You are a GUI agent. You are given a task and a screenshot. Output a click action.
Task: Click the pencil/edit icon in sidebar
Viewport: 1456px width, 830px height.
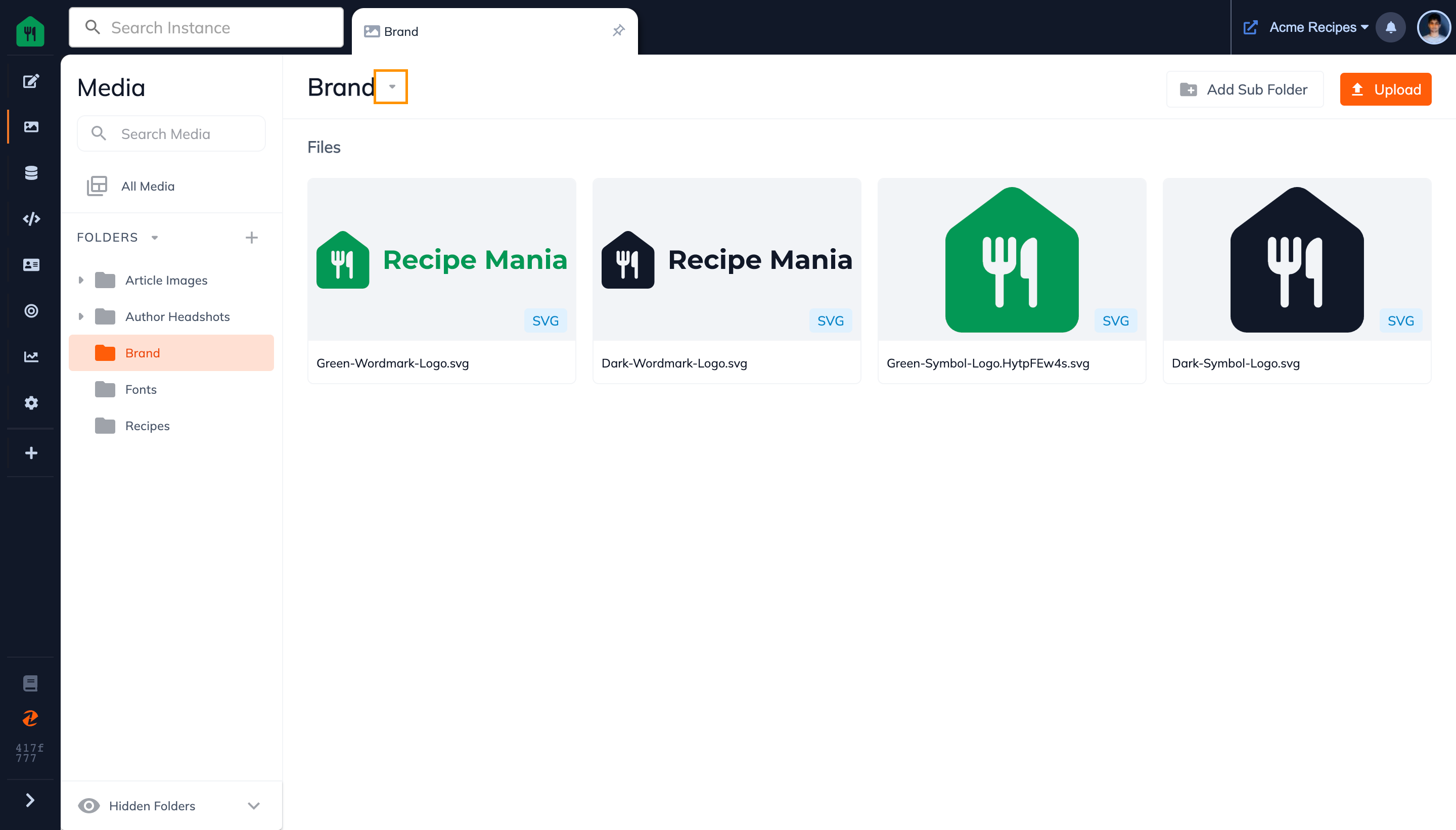[x=30, y=81]
